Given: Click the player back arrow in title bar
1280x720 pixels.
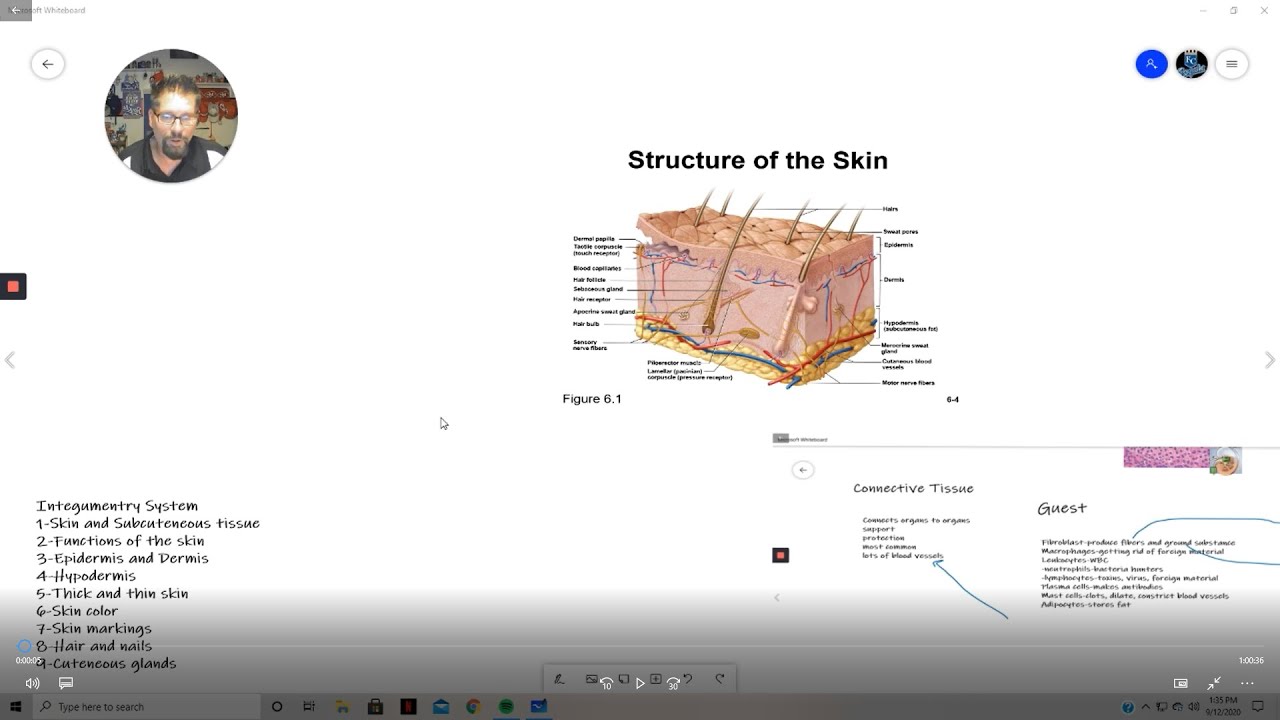Looking at the screenshot, I should pyautogui.click(x=15, y=10).
